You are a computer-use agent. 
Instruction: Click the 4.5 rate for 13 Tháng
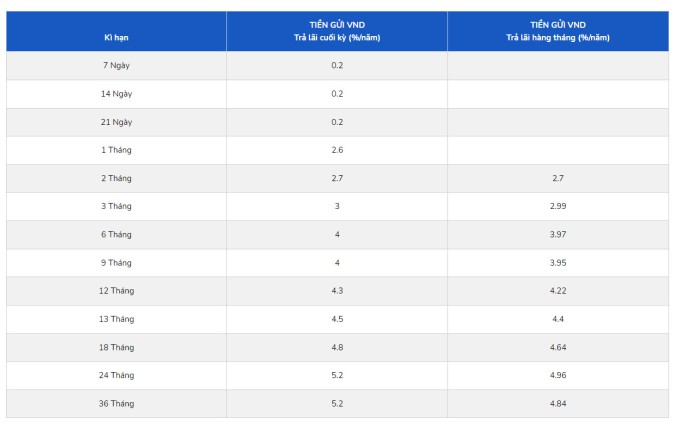click(x=337, y=319)
